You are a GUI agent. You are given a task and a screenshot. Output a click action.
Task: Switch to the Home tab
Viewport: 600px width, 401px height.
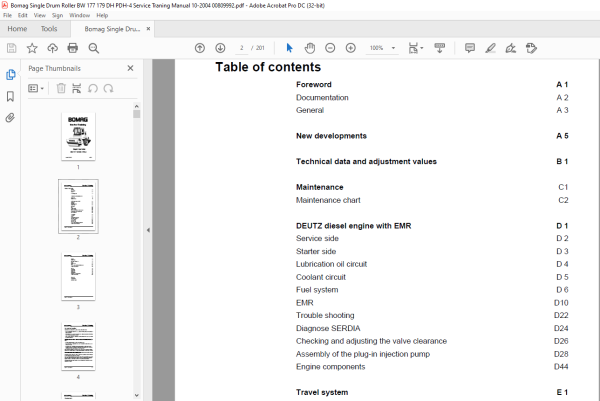click(x=17, y=29)
